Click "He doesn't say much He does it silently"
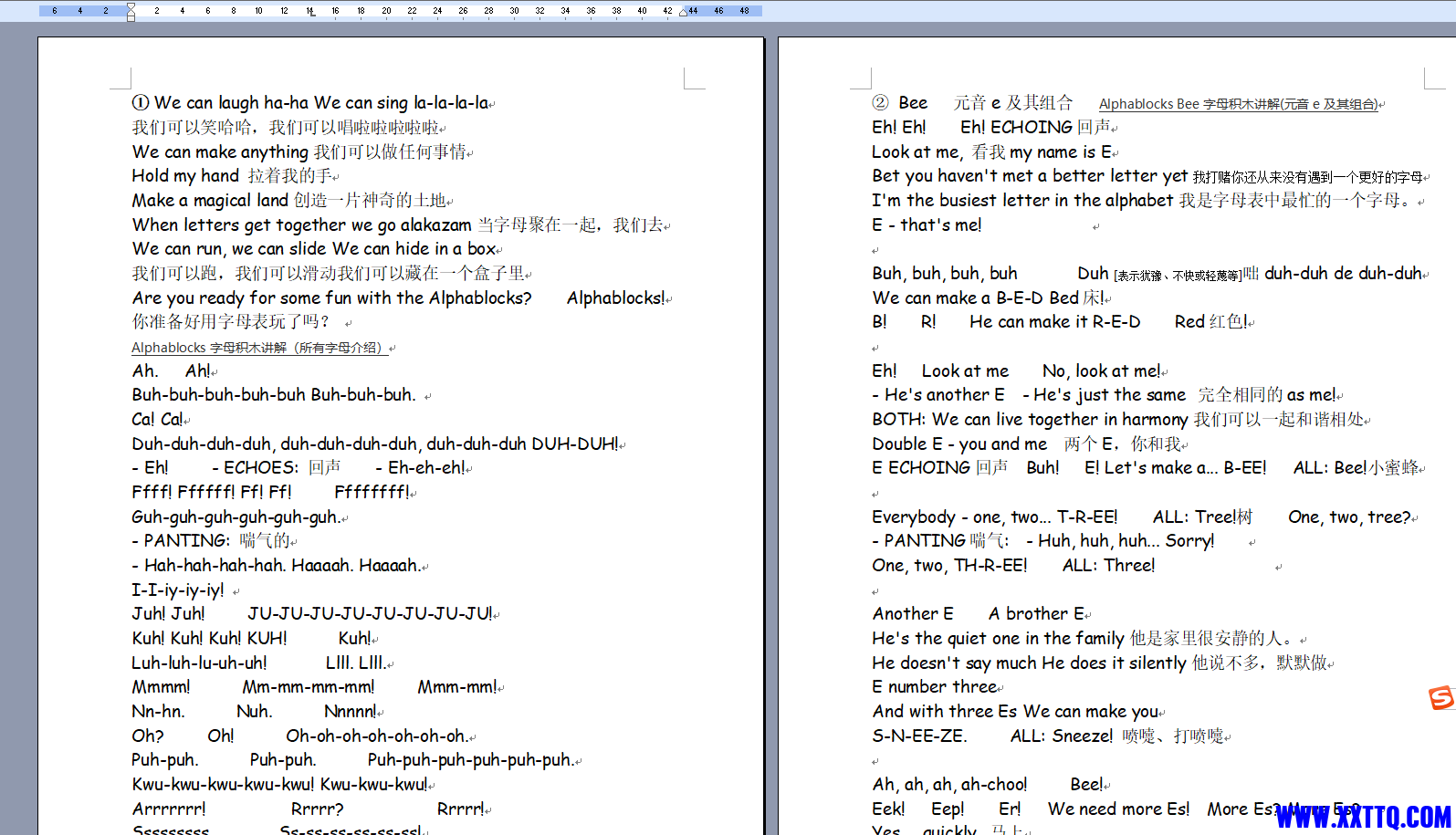The width and height of the screenshot is (1456, 835). pyautogui.click(x=1029, y=663)
